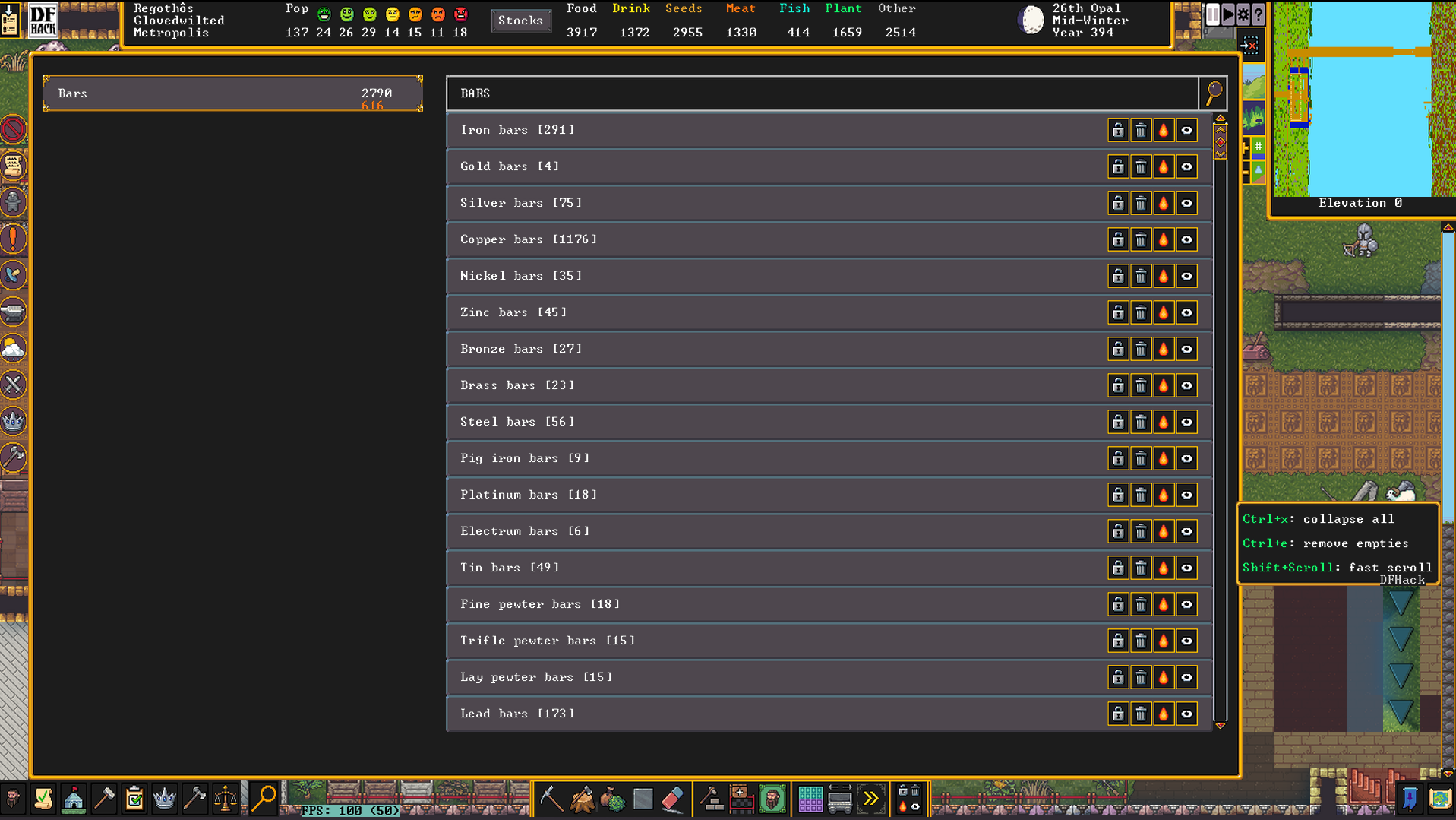Image resolution: width=1456 pixels, height=820 pixels.
Task: Open the gray dwarf figure sidebar alert
Action: point(13,202)
